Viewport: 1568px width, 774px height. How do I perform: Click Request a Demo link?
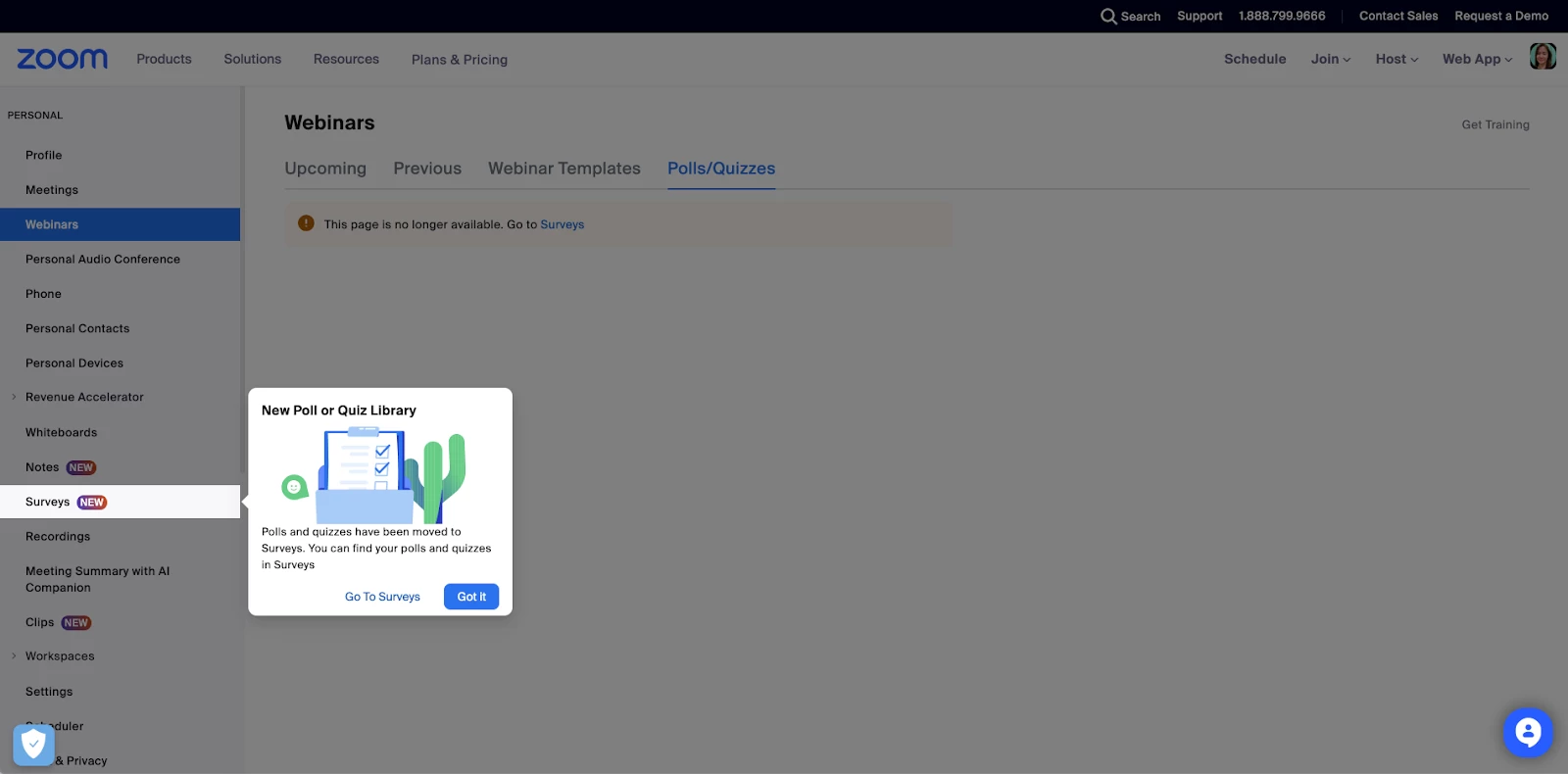pyautogui.click(x=1501, y=16)
